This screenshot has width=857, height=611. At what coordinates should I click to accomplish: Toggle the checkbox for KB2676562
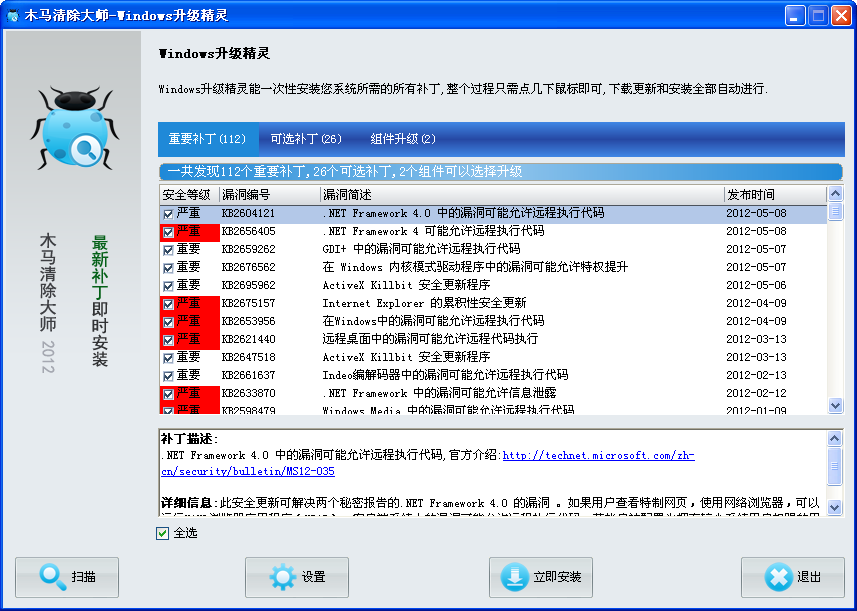(x=168, y=268)
